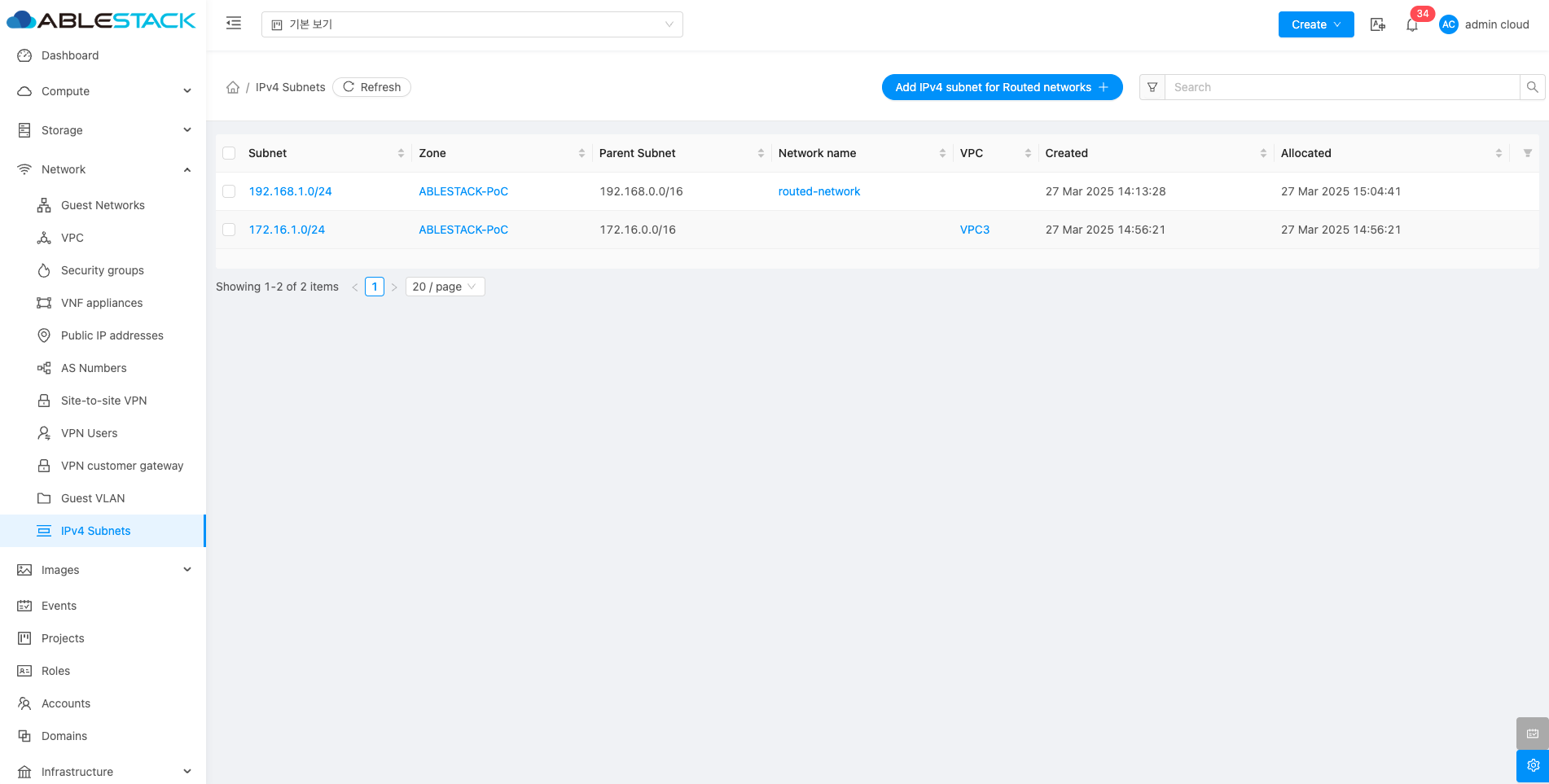Open the notifications bell icon
This screenshot has height=784, width=1549.
[1411, 25]
